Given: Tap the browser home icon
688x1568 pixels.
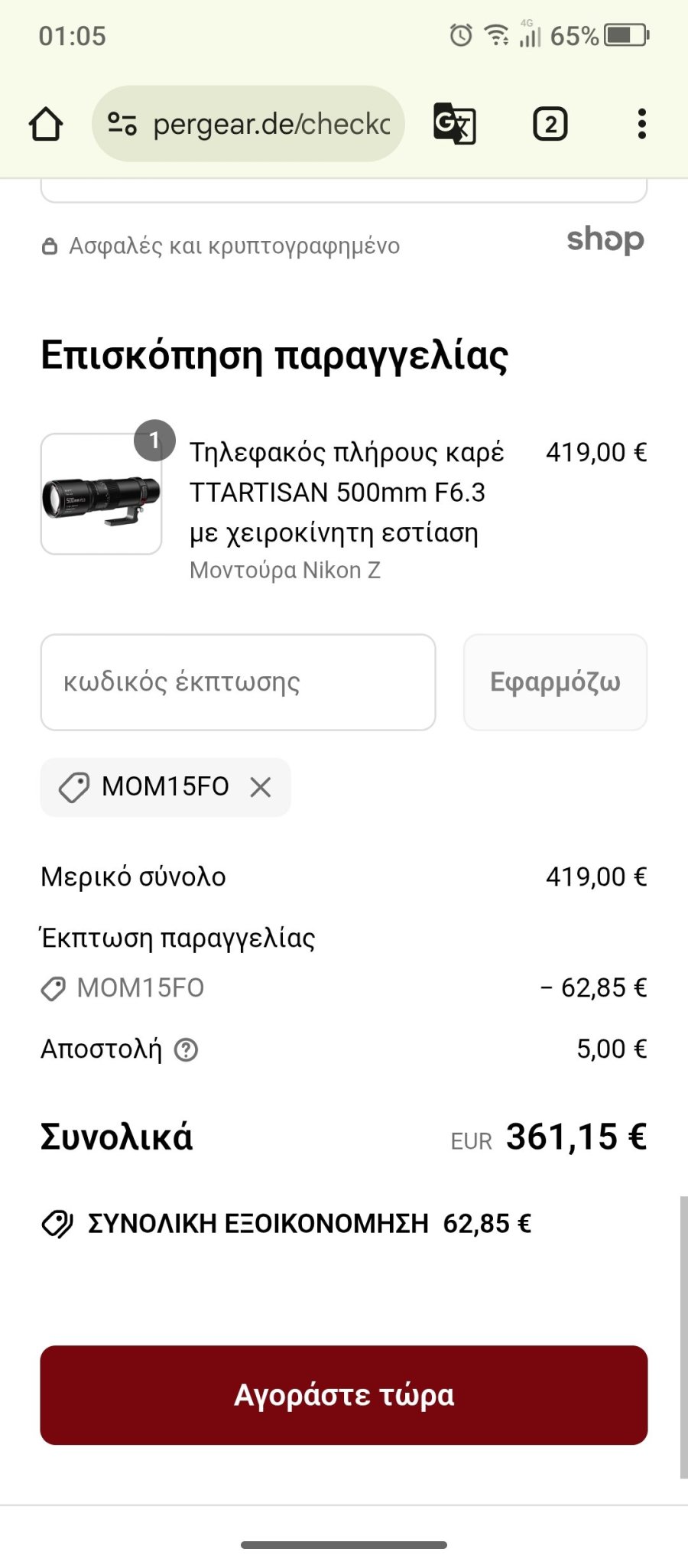Looking at the screenshot, I should (x=46, y=124).
